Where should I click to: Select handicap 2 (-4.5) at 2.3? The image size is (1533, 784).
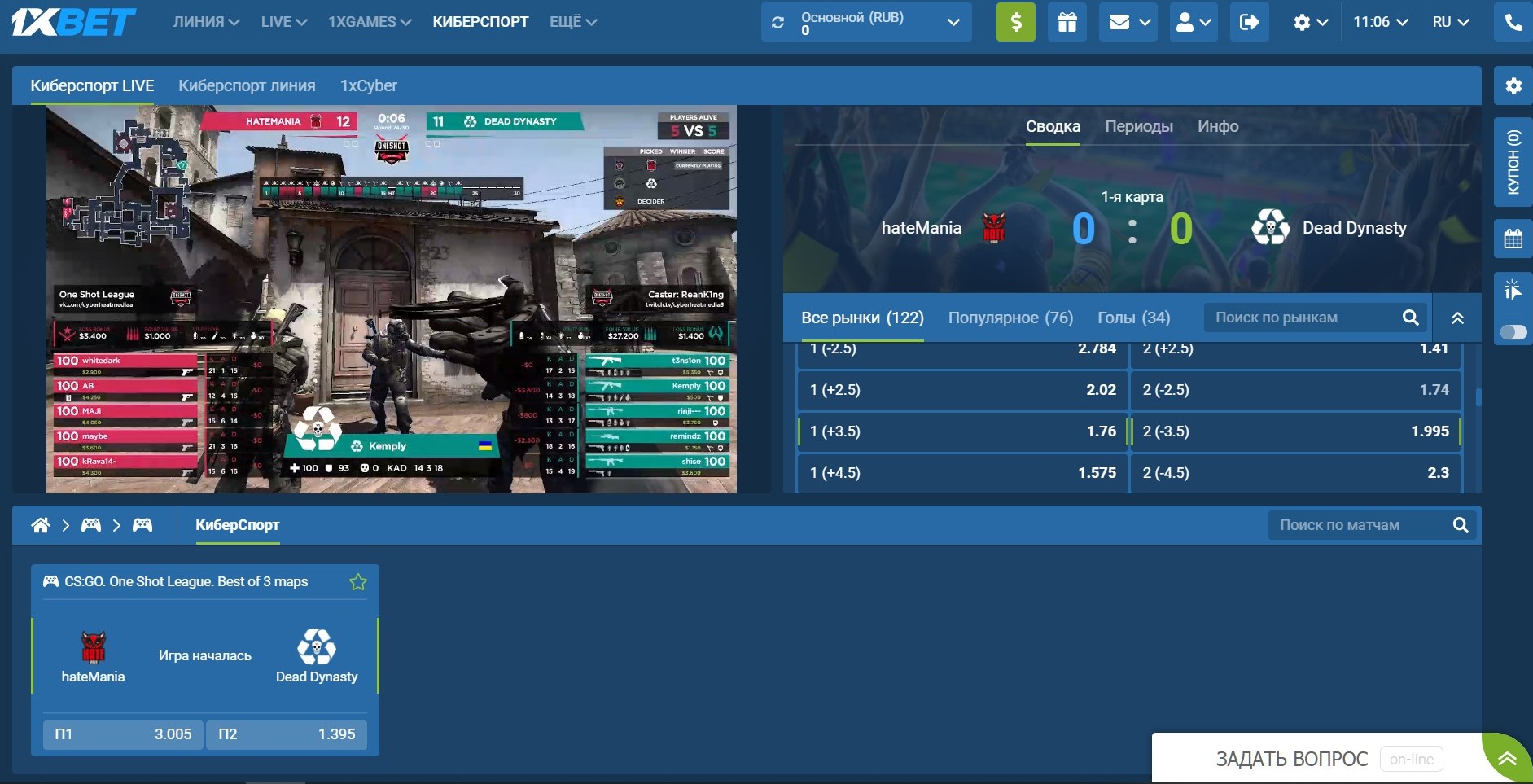(x=1296, y=473)
